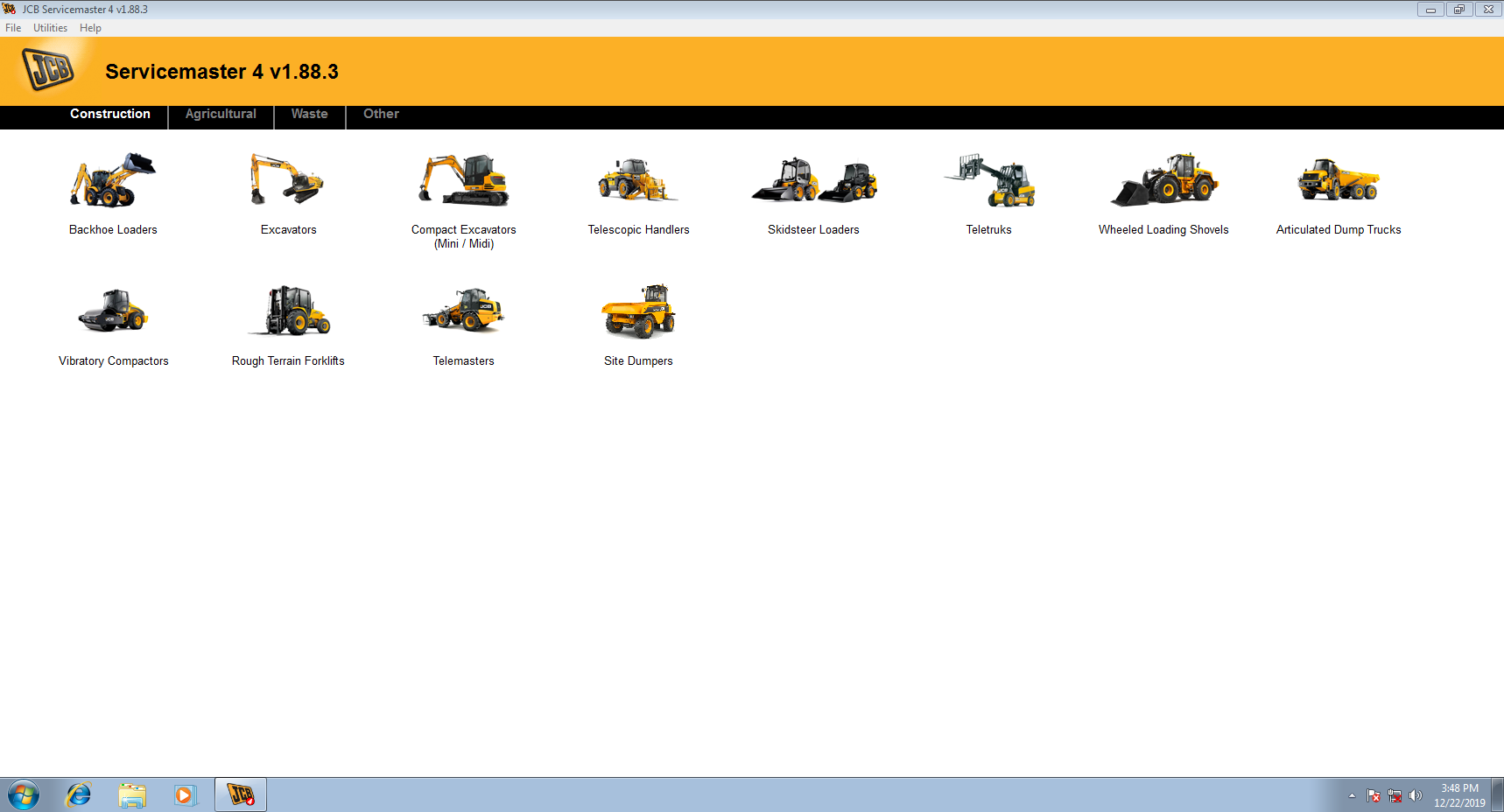Open the Skidsteer Loaders machine icon
The width and height of the screenshot is (1504, 812).
[x=814, y=180]
